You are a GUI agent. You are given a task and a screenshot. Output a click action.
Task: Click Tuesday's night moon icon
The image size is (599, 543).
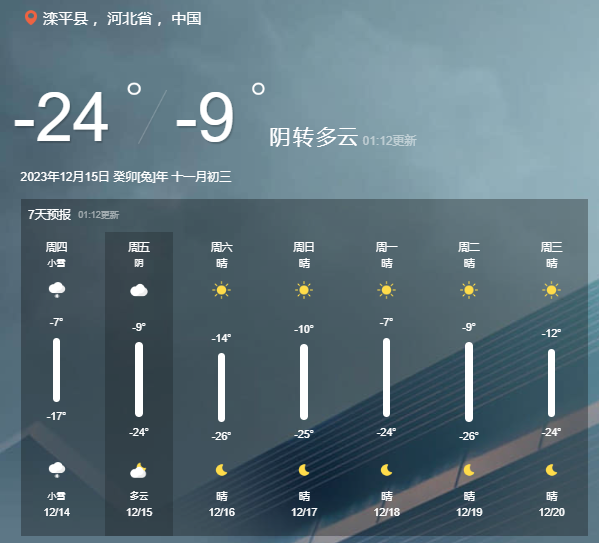[469, 470]
